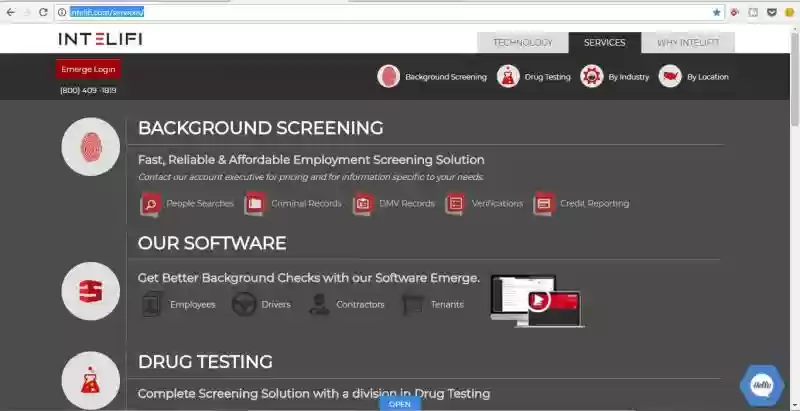Open the Verifications link

[x=497, y=203]
